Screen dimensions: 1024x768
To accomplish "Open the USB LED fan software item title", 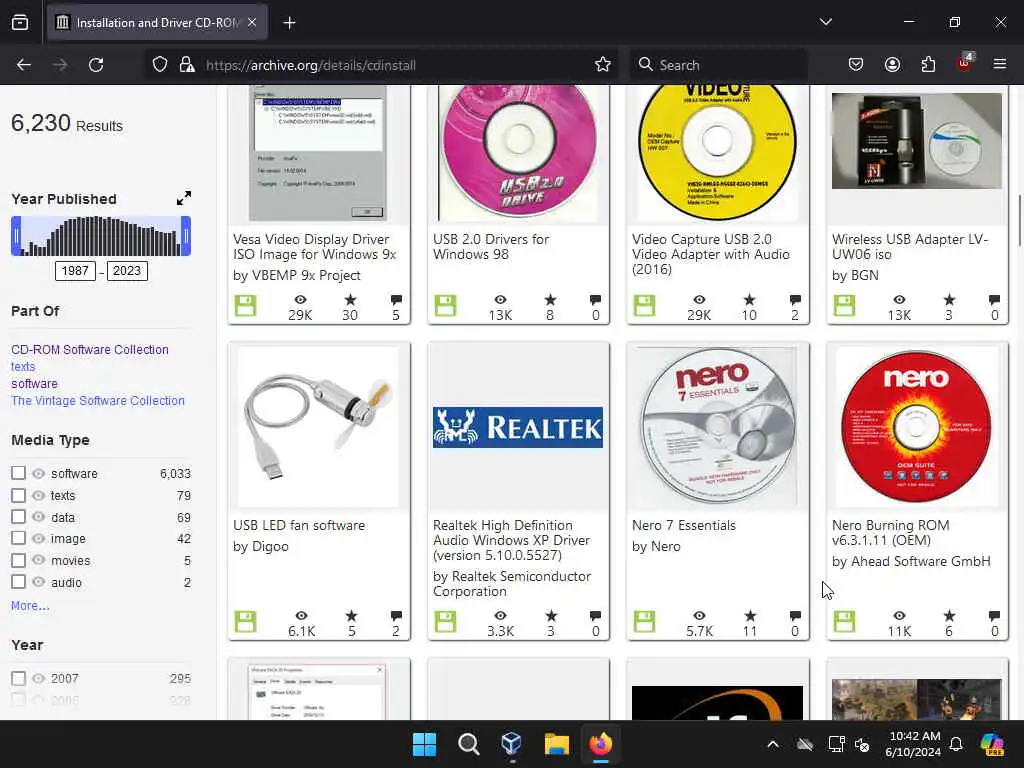I will [x=299, y=525].
